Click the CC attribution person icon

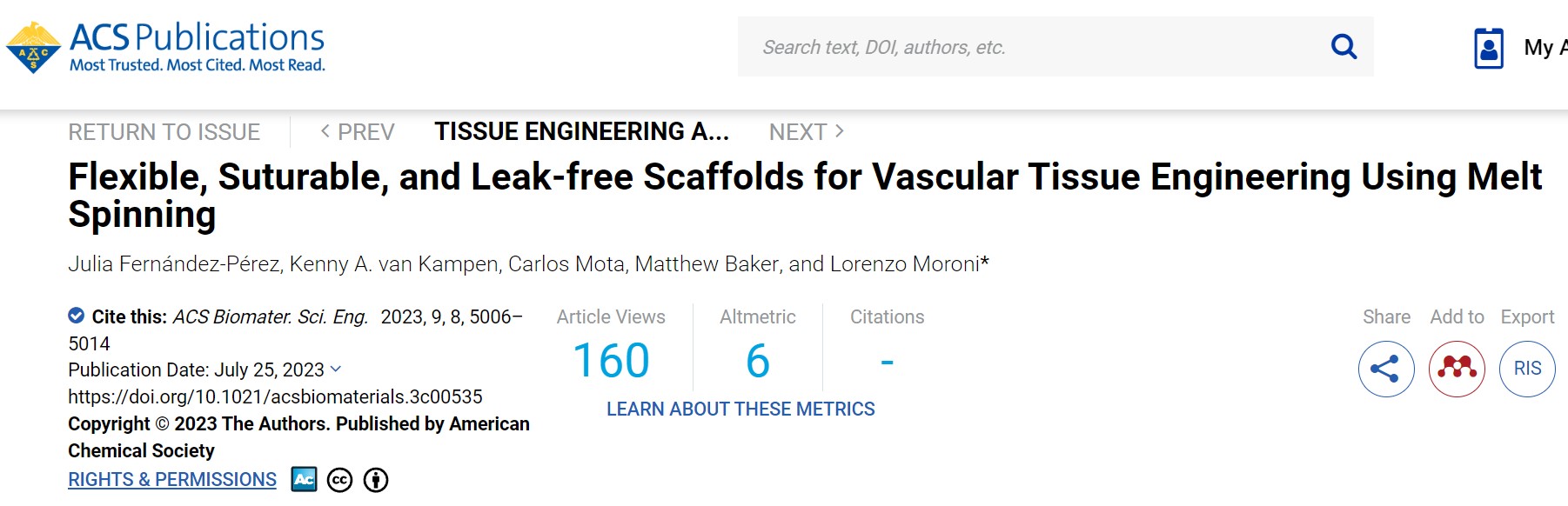click(376, 480)
